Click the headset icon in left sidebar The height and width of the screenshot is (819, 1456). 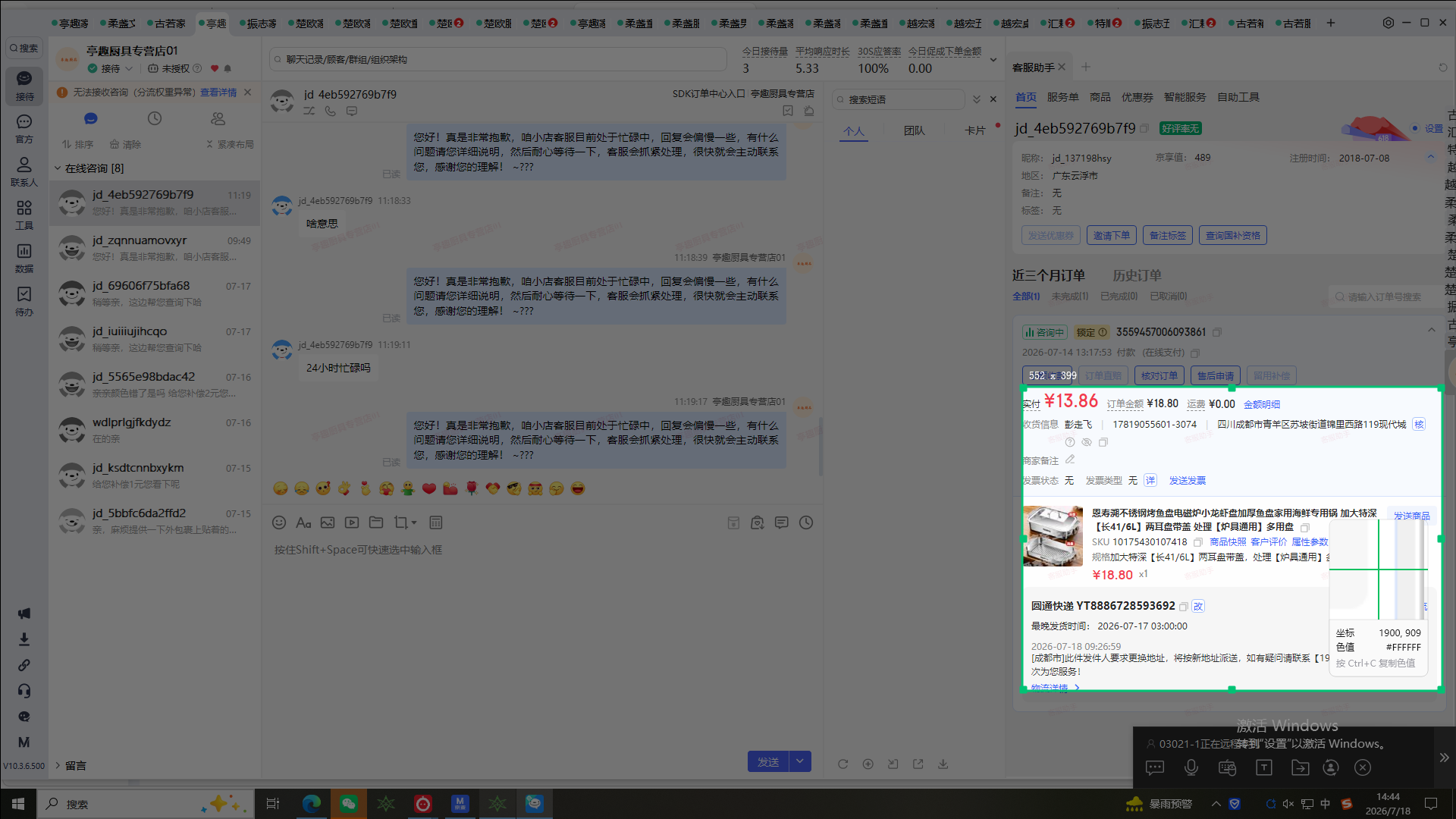point(24,691)
